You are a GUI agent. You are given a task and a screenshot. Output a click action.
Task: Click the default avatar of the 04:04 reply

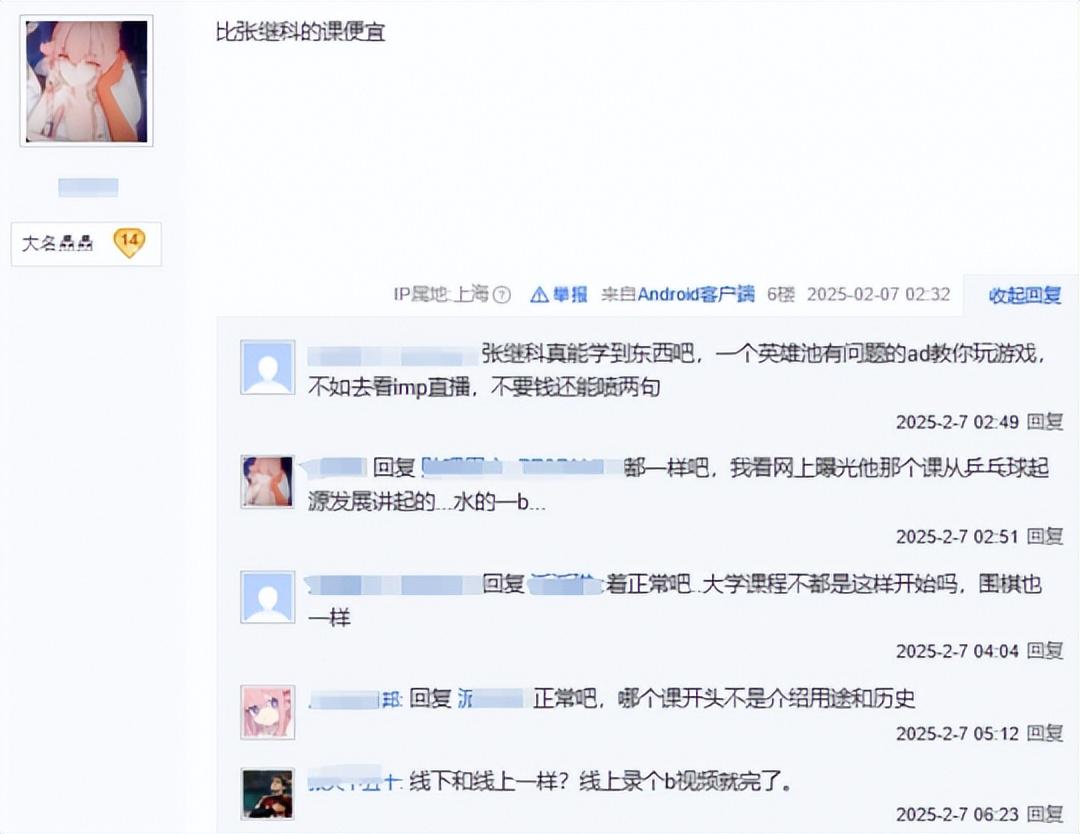pyautogui.click(x=267, y=597)
